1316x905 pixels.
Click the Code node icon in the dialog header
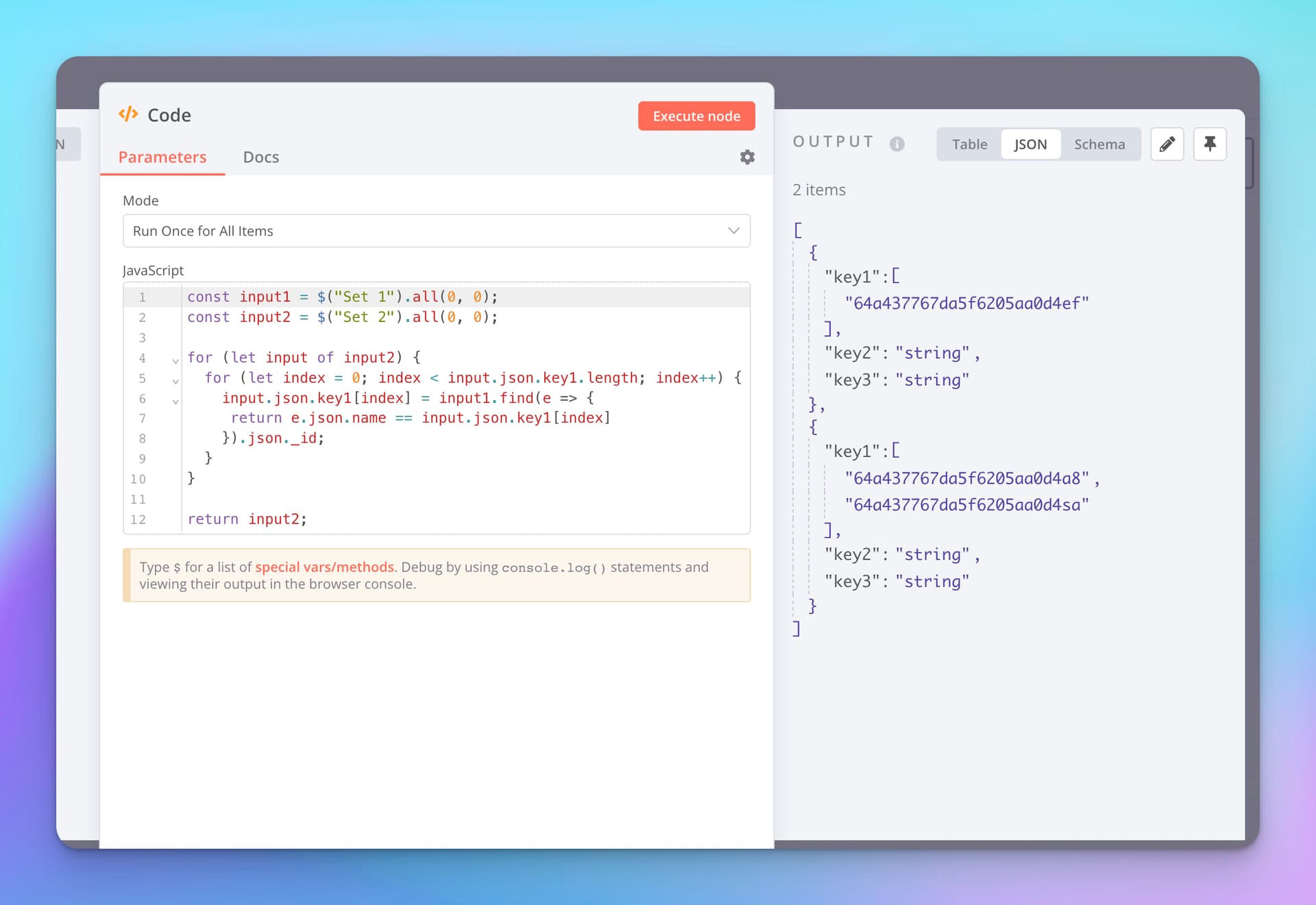tap(128, 115)
